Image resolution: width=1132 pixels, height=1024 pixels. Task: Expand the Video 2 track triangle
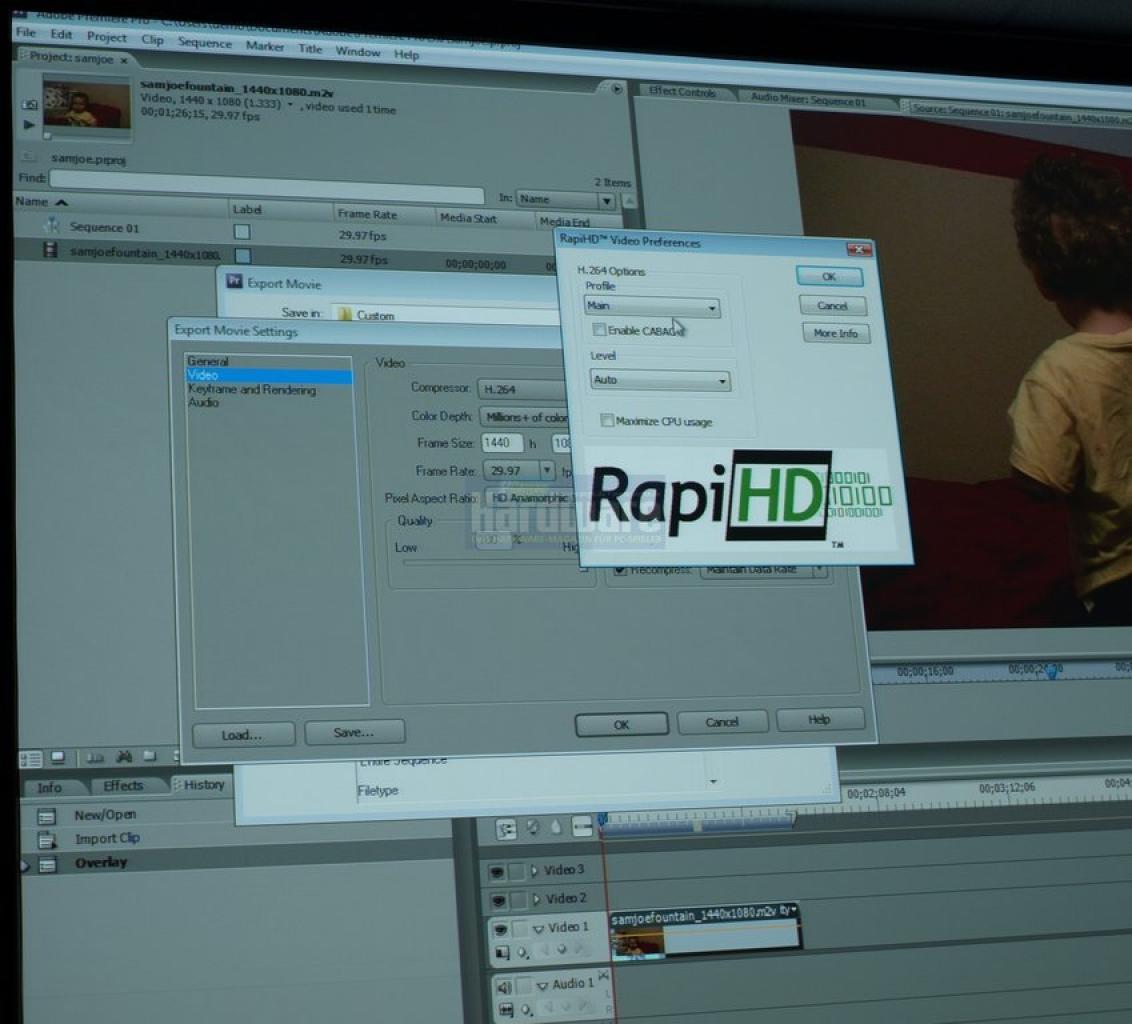(x=536, y=899)
